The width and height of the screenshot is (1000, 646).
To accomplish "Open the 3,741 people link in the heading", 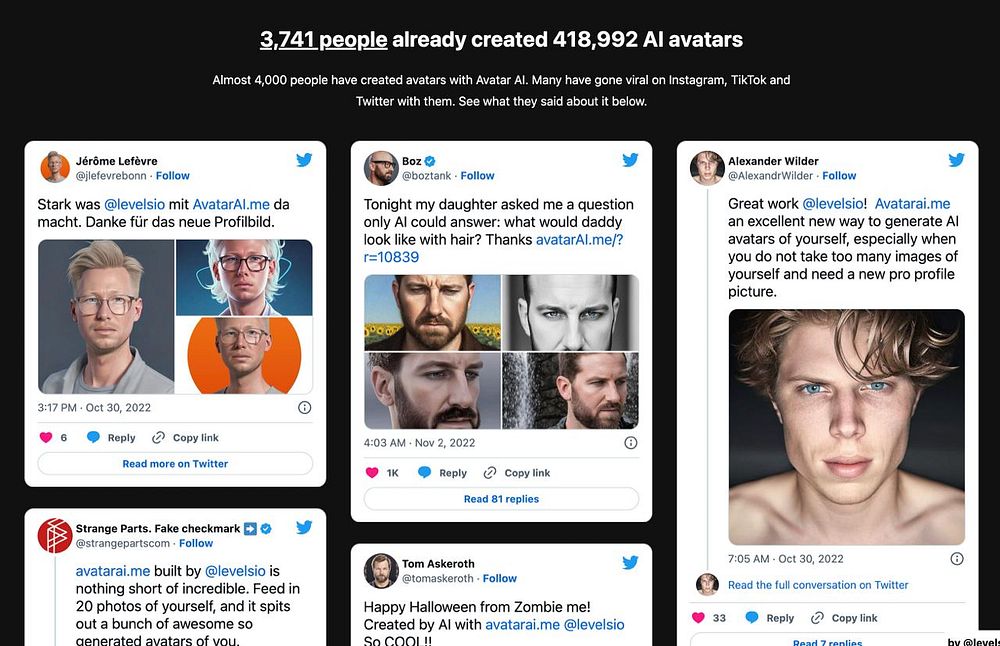I will [x=323, y=40].
